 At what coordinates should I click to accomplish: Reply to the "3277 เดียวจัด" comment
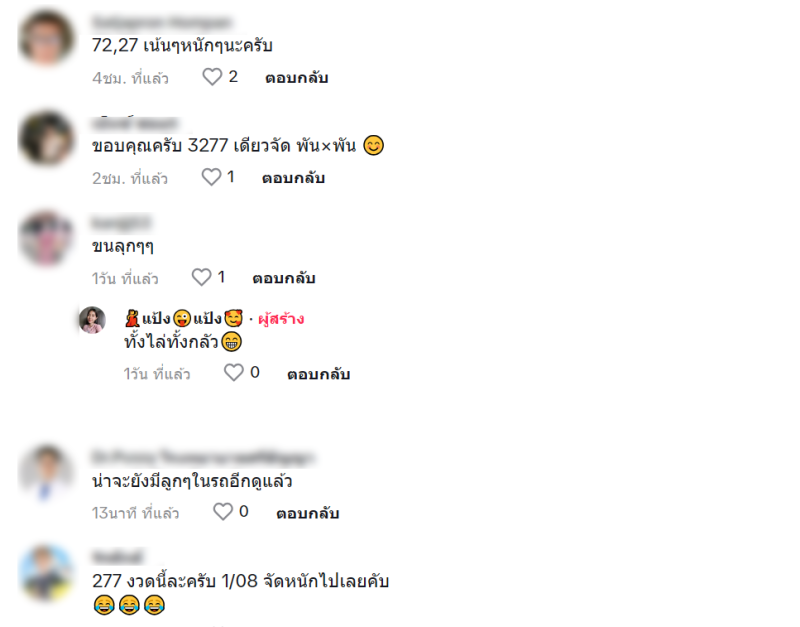(293, 178)
